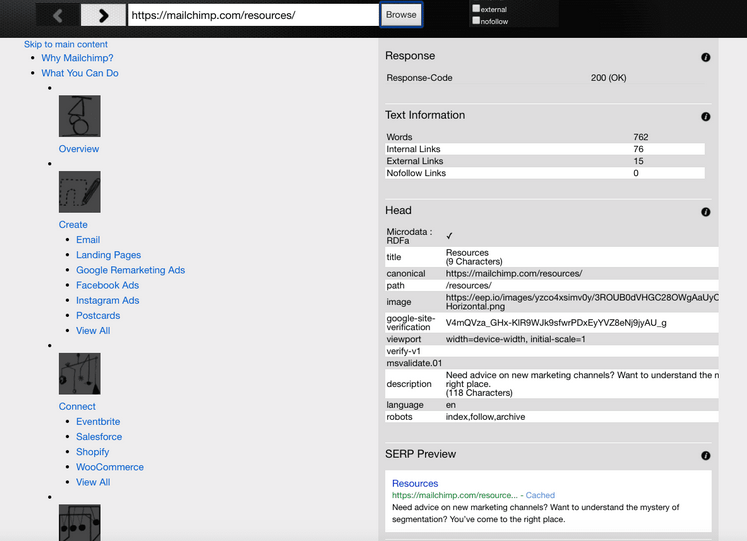This screenshot has width=747, height=541.
Task: Focus the URL input field
Action: point(253,15)
